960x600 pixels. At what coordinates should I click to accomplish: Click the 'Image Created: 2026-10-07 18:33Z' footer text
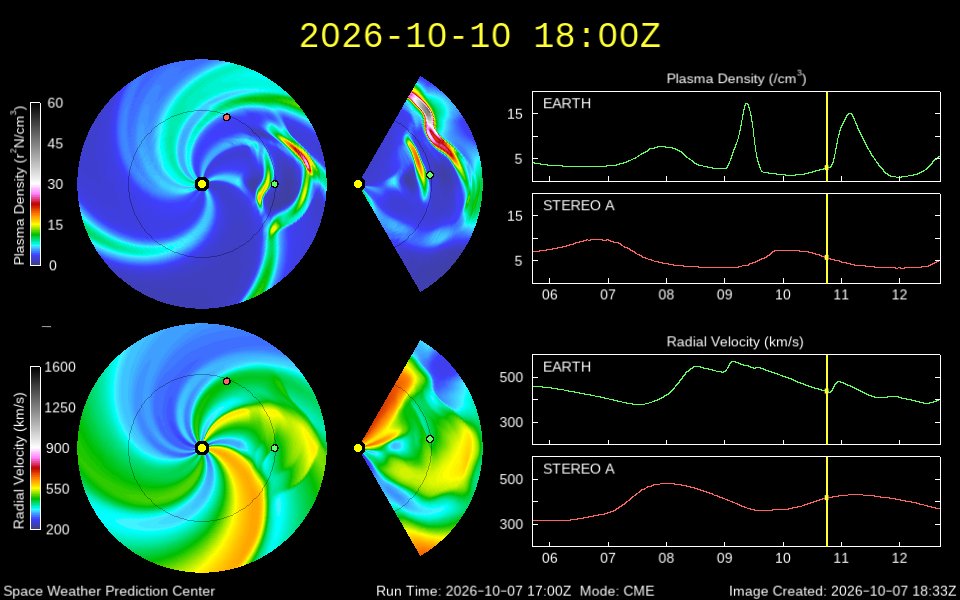click(x=841, y=591)
